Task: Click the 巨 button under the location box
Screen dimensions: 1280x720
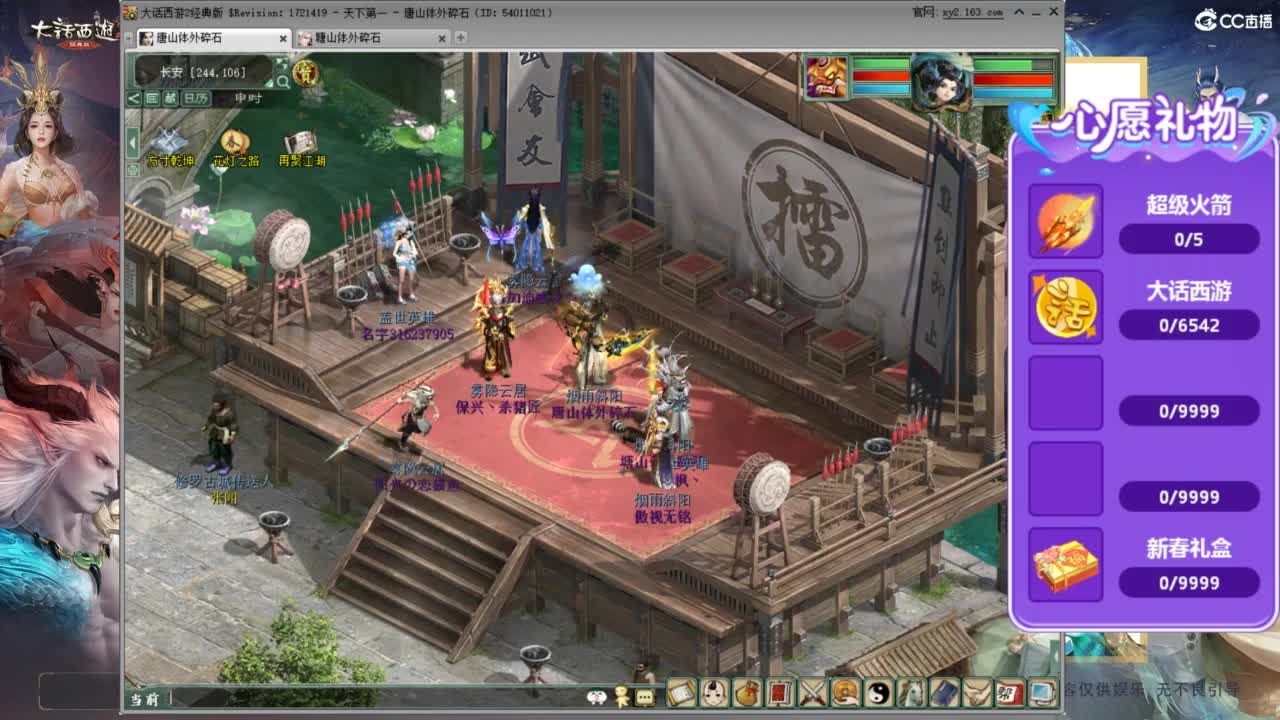Action: tap(152, 98)
